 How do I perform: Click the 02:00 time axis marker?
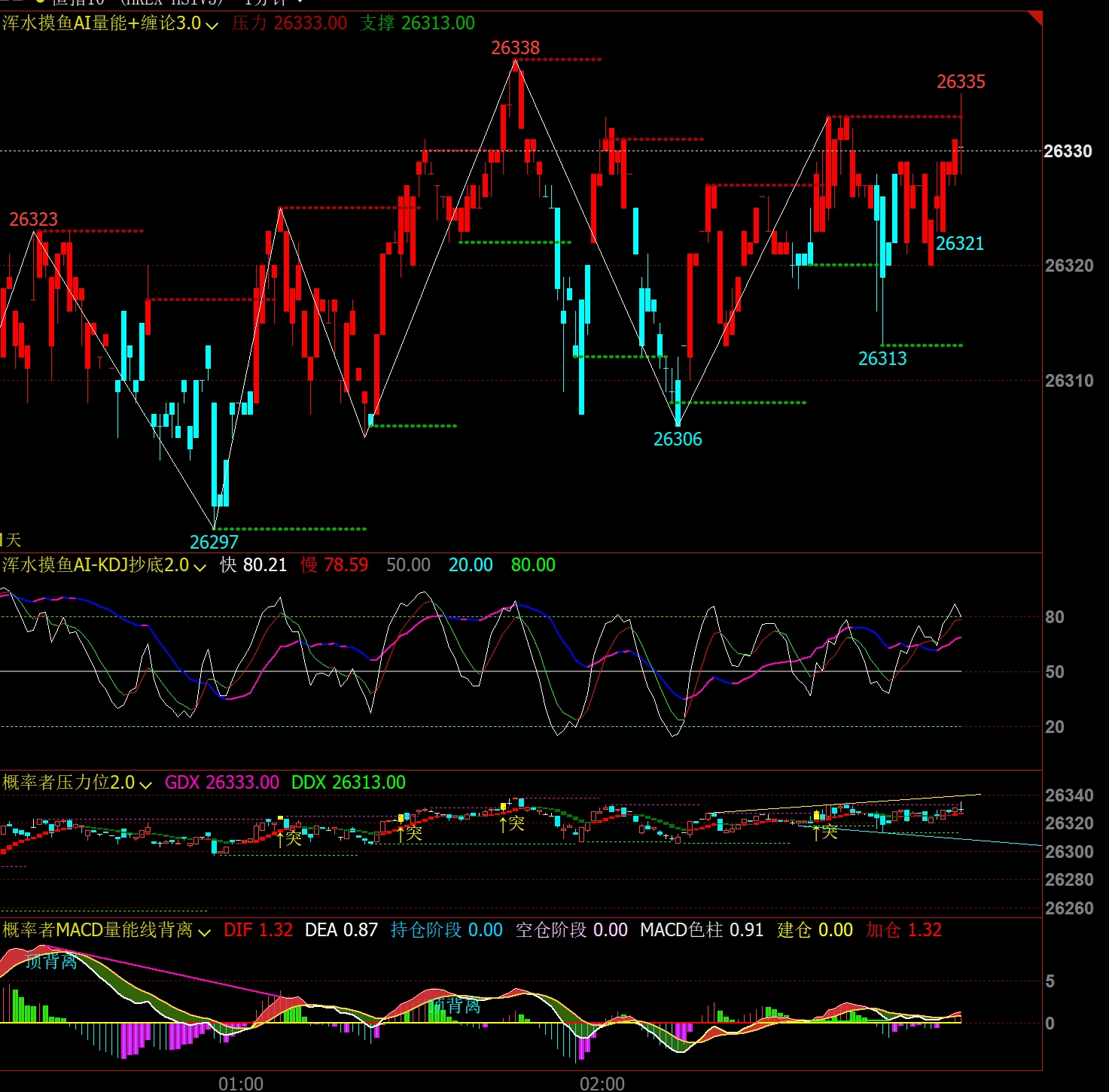point(602,1083)
